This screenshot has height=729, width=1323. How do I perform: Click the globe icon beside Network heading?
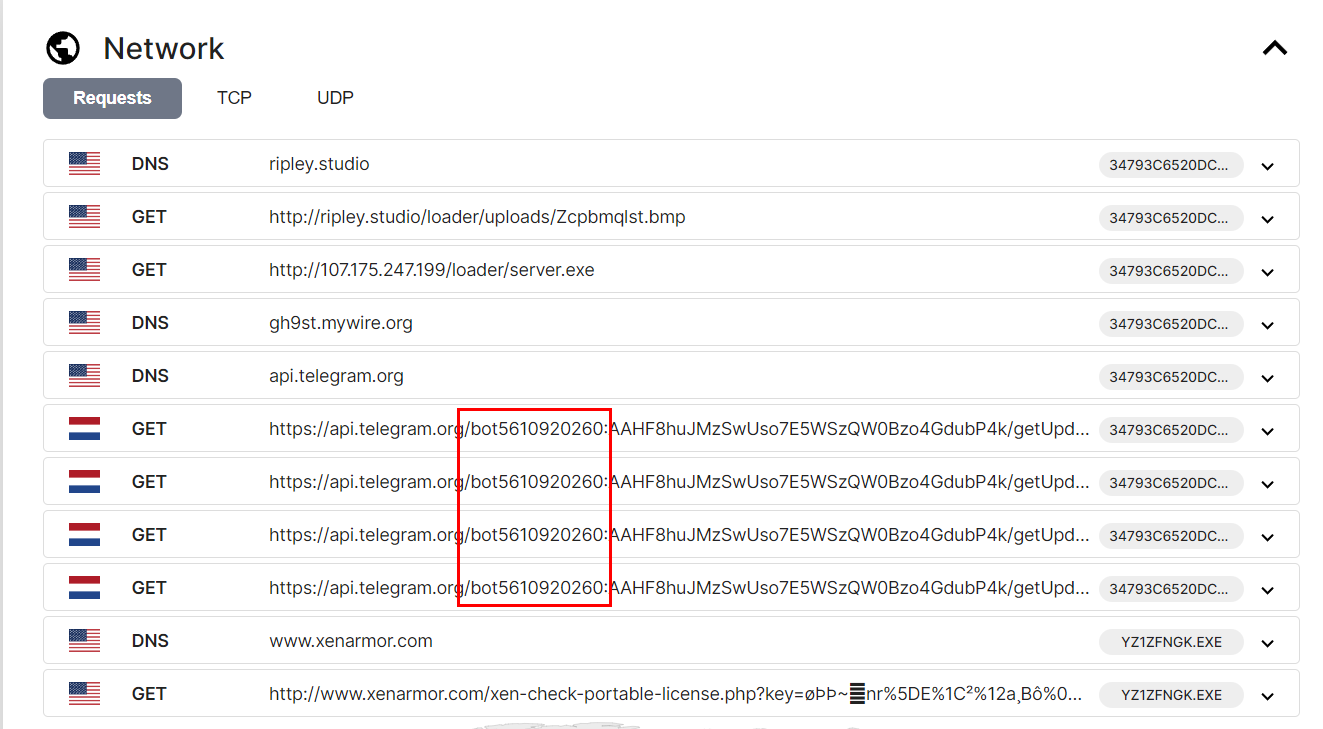pyautogui.click(x=63, y=48)
